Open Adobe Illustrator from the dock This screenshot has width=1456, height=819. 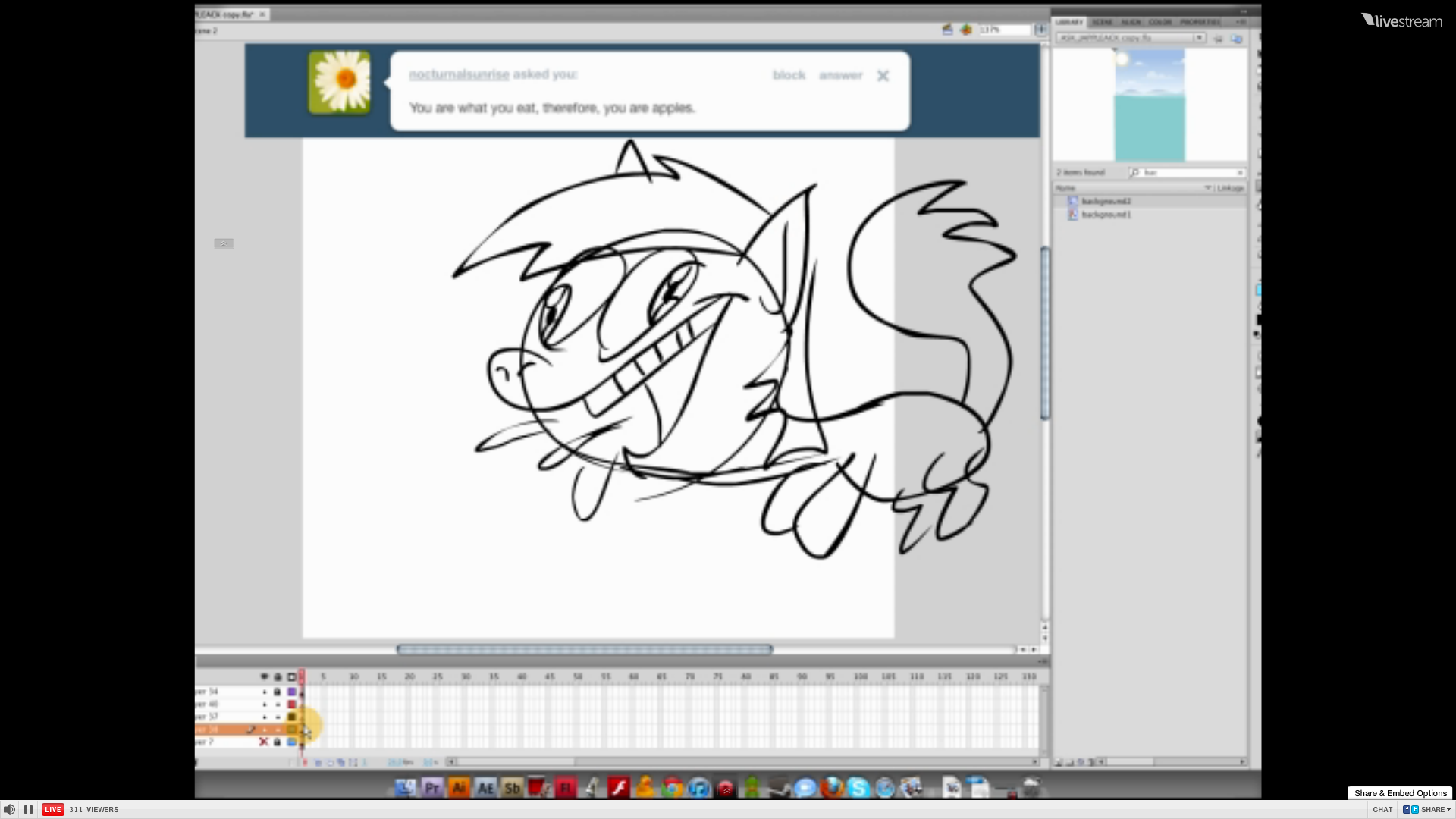point(459,788)
